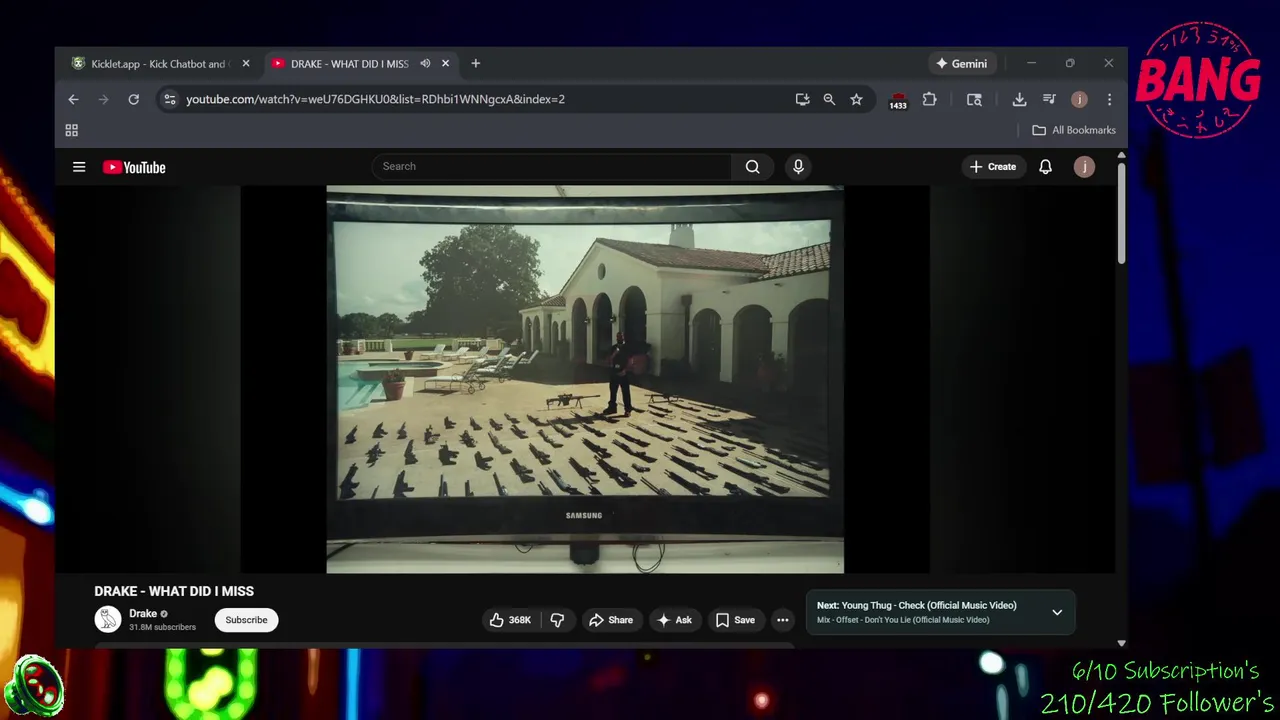Like the video (368K)
This screenshot has width=1280, height=720.
coord(510,620)
